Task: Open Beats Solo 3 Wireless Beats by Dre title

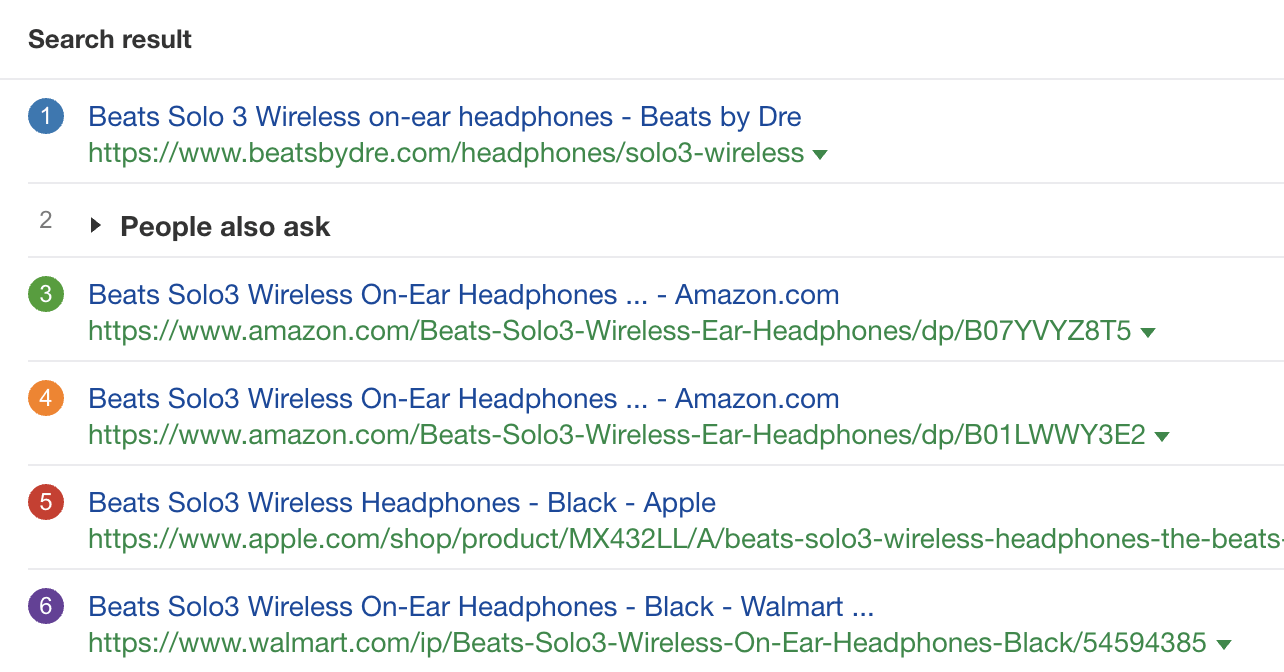Action: (x=445, y=117)
